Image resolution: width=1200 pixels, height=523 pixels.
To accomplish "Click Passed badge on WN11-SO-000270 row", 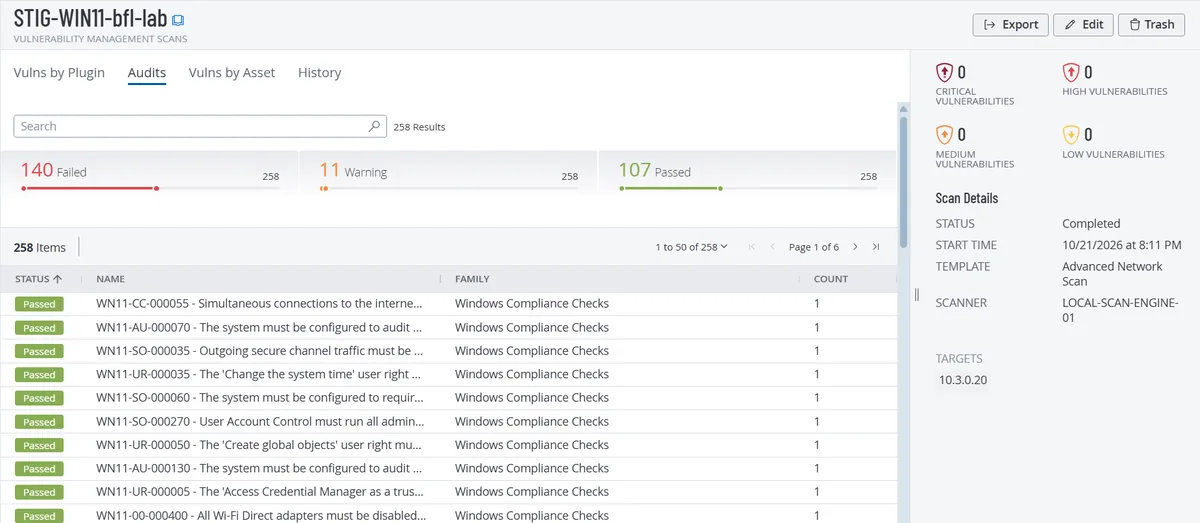I will [39, 421].
